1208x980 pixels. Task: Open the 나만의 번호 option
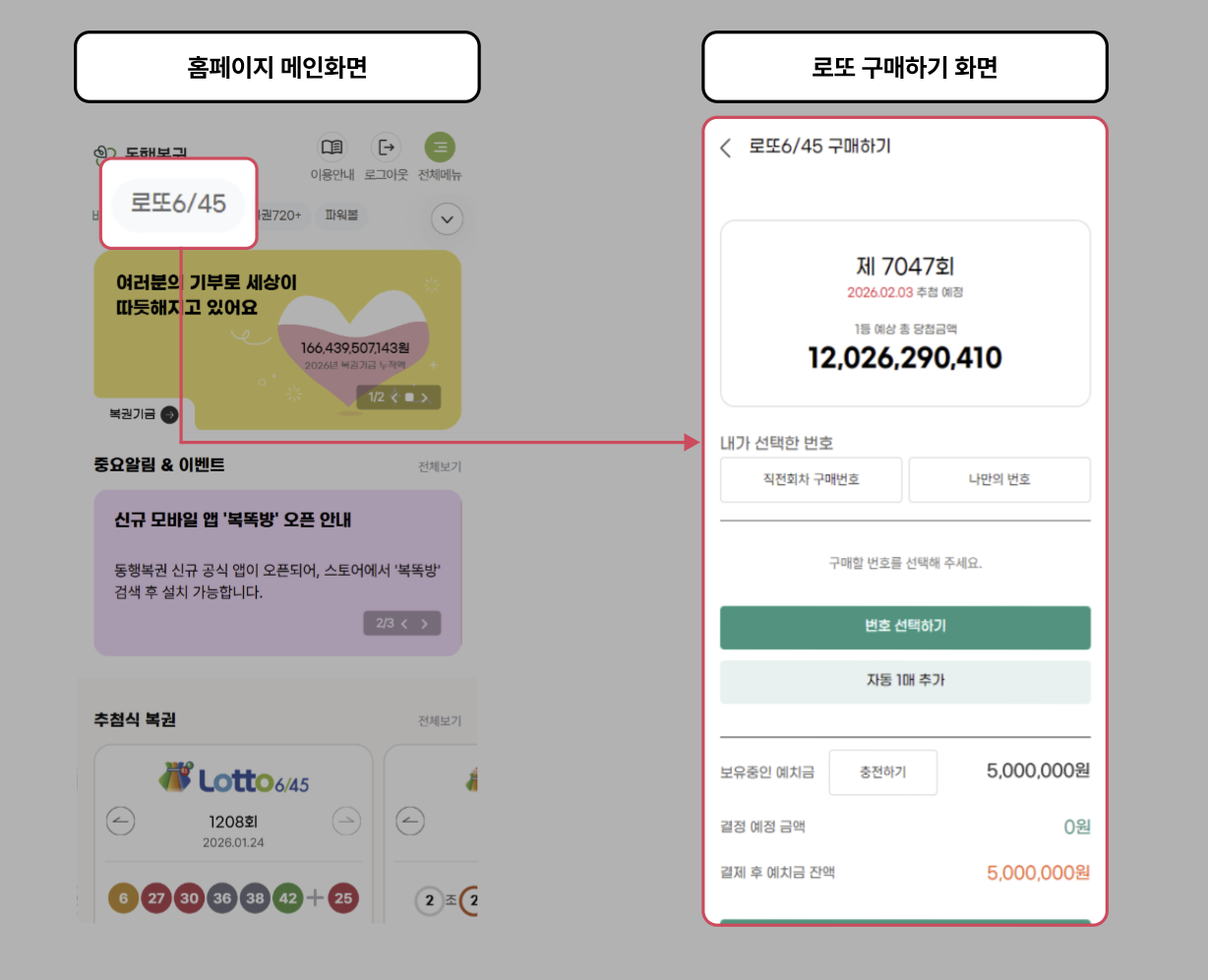coord(999,479)
